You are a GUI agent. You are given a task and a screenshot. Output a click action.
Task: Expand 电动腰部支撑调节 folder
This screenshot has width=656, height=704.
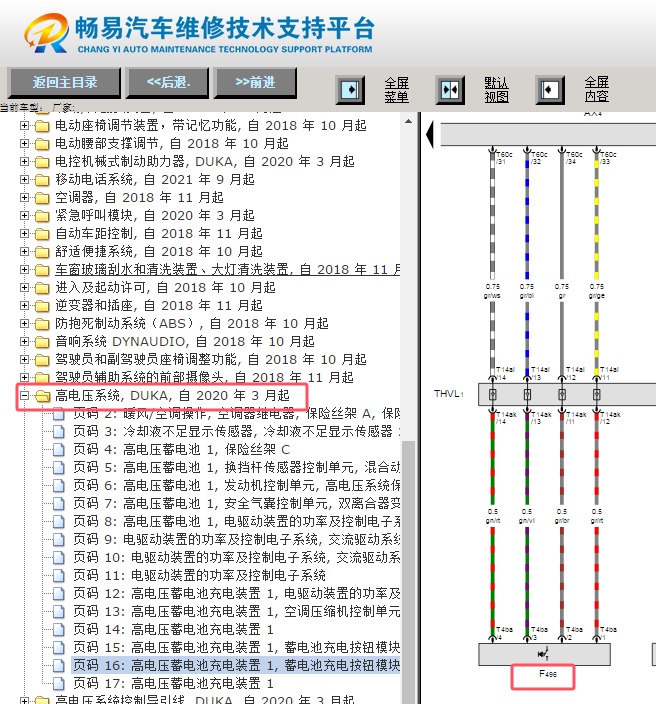(x=25, y=144)
